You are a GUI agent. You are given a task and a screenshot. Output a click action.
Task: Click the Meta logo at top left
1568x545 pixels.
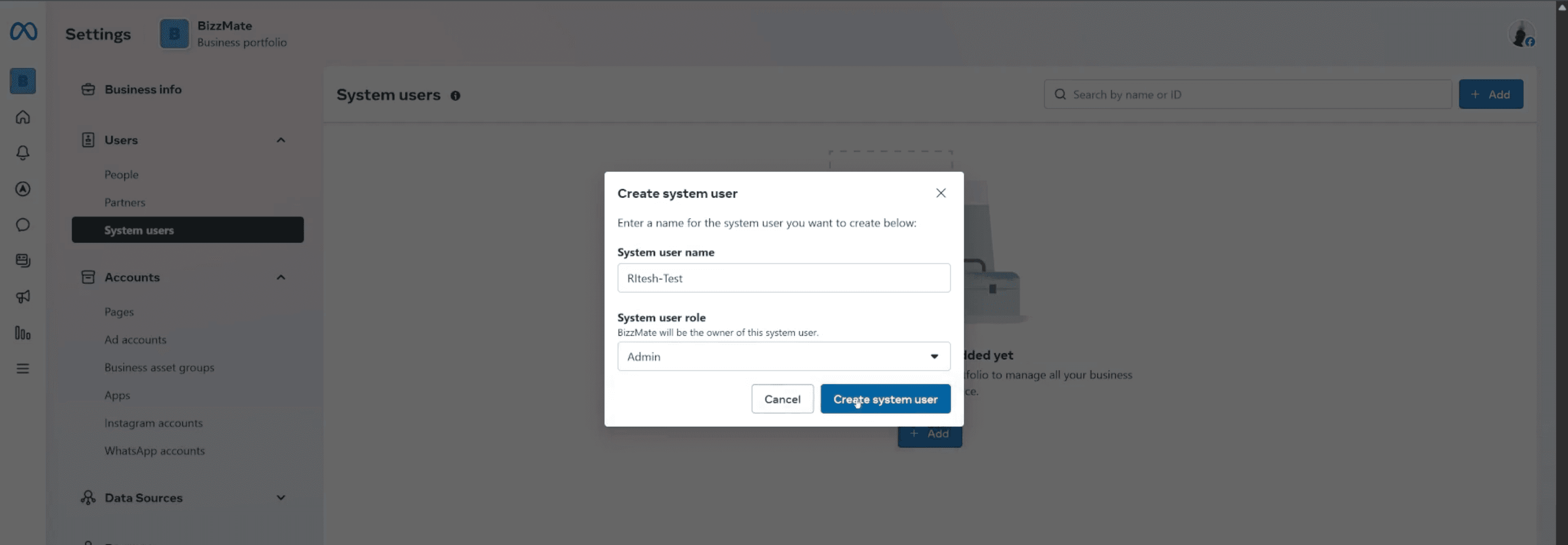(x=23, y=31)
